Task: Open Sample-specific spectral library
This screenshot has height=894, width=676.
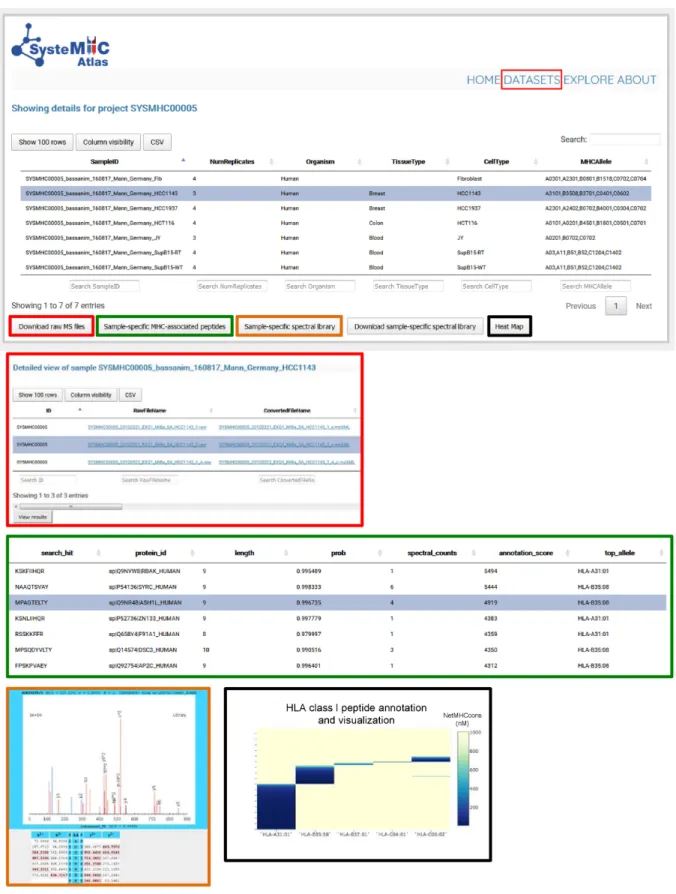Action: click(x=290, y=327)
